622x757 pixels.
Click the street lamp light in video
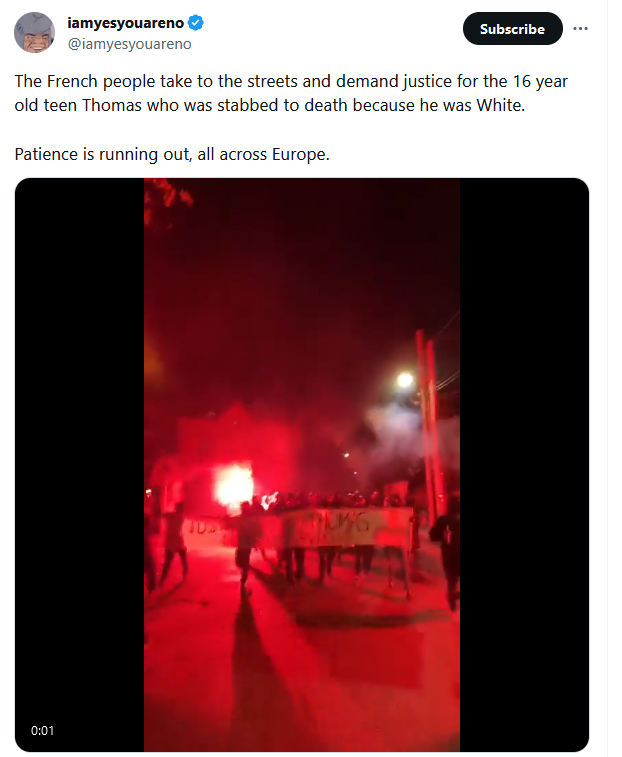[405, 380]
